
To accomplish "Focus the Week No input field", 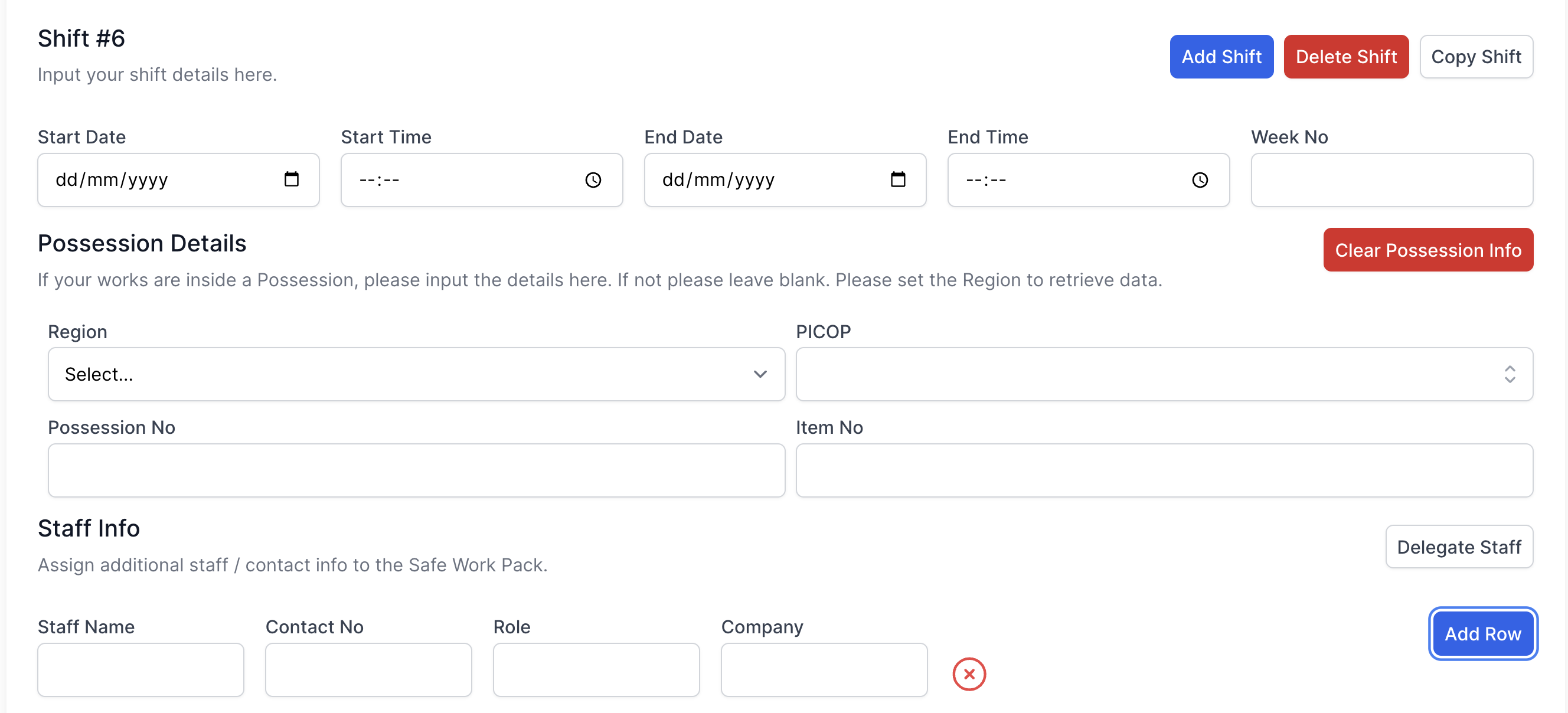I will coord(1391,180).
